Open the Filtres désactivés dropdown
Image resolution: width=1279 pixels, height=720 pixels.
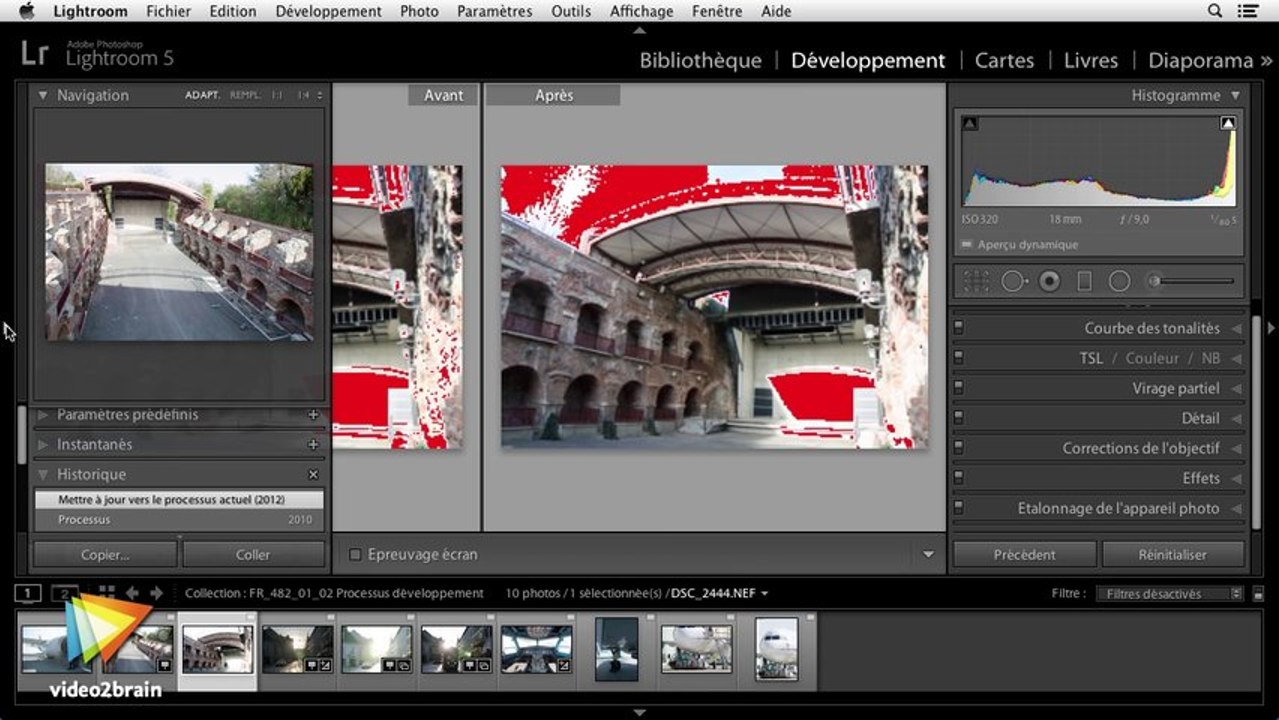(1169, 594)
